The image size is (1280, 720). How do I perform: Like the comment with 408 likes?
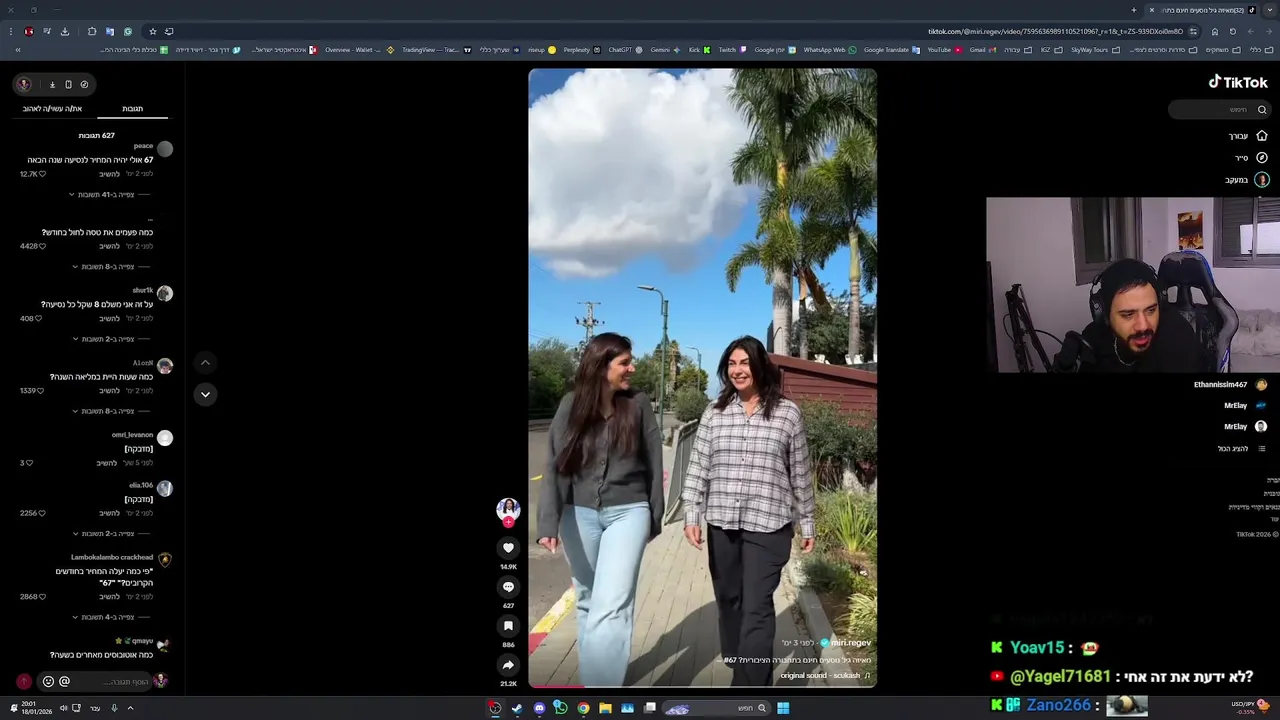pyautogui.click(x=38, y=319)
